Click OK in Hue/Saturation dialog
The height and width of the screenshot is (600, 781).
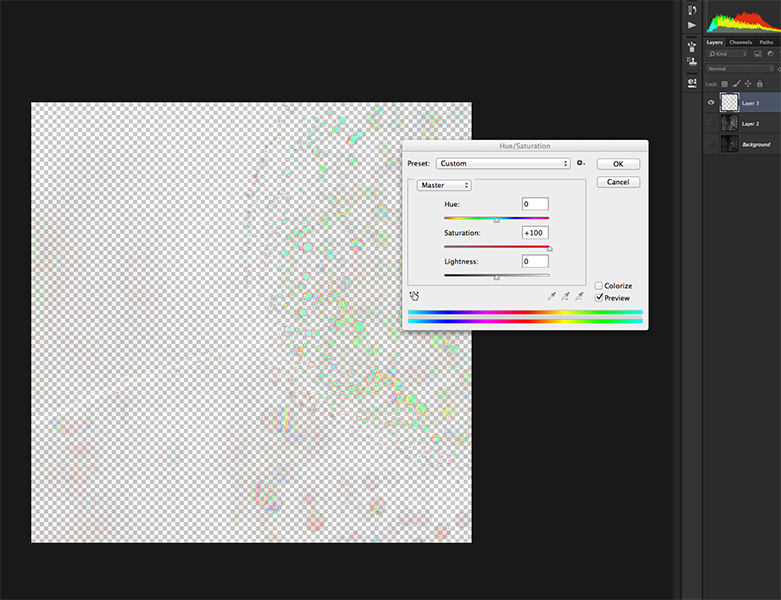pos(617,163)
